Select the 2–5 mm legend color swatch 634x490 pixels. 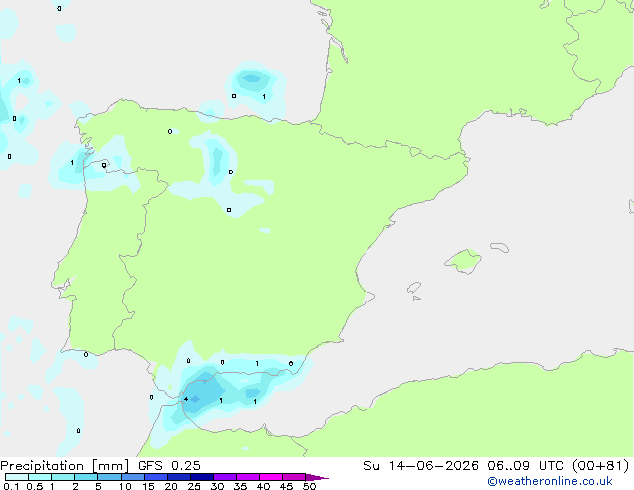click(x=86, y=477)
